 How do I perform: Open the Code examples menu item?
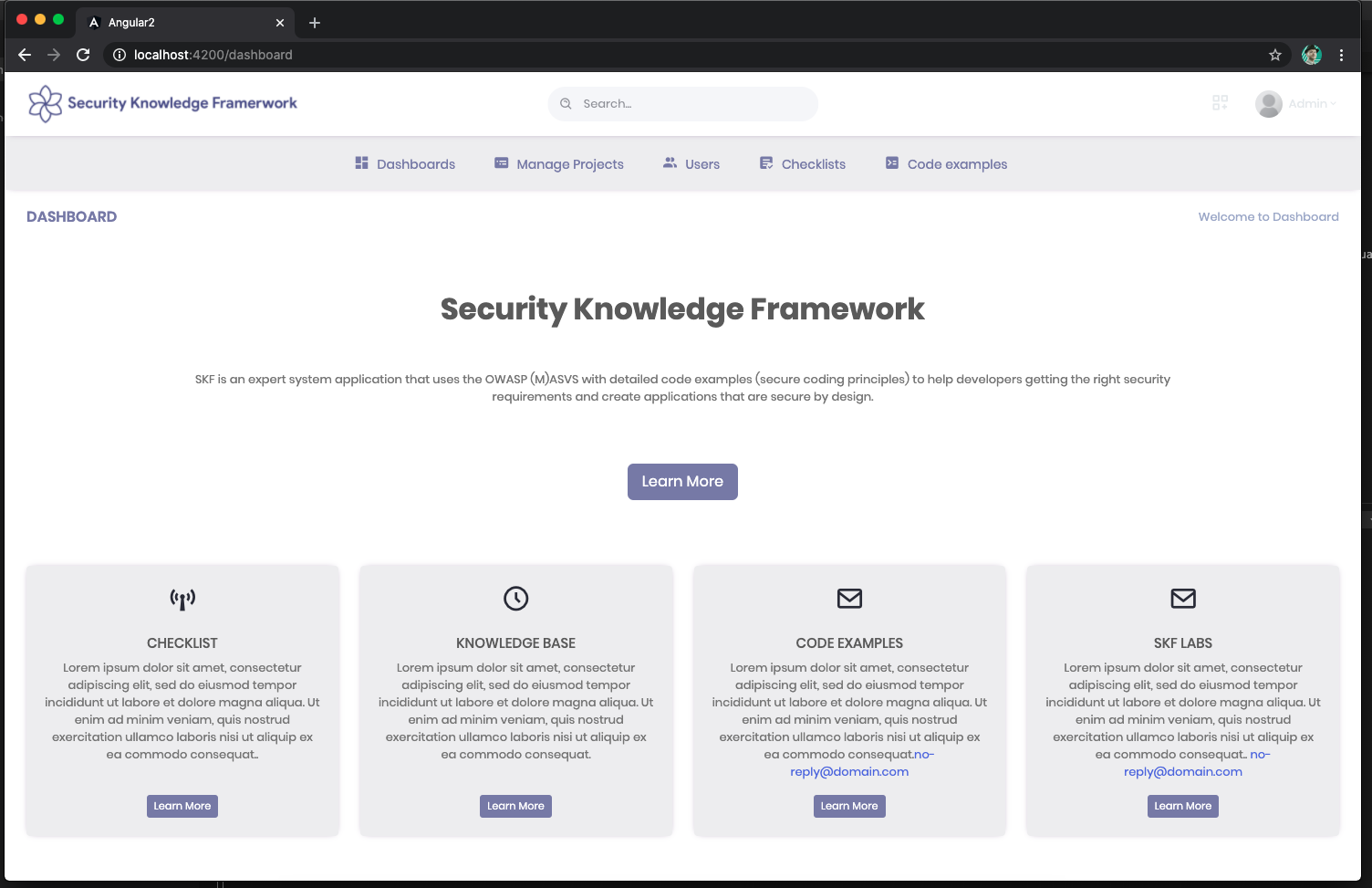tap(946, 164)
